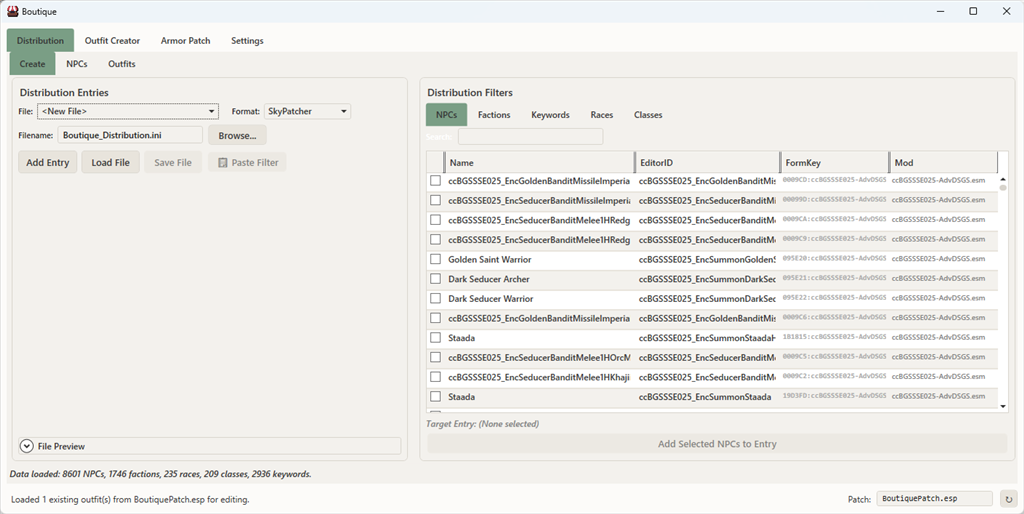This screenshot has width=1024, height=514.
Task: Click the NPC search input field
Action: (x=530, y=137)
